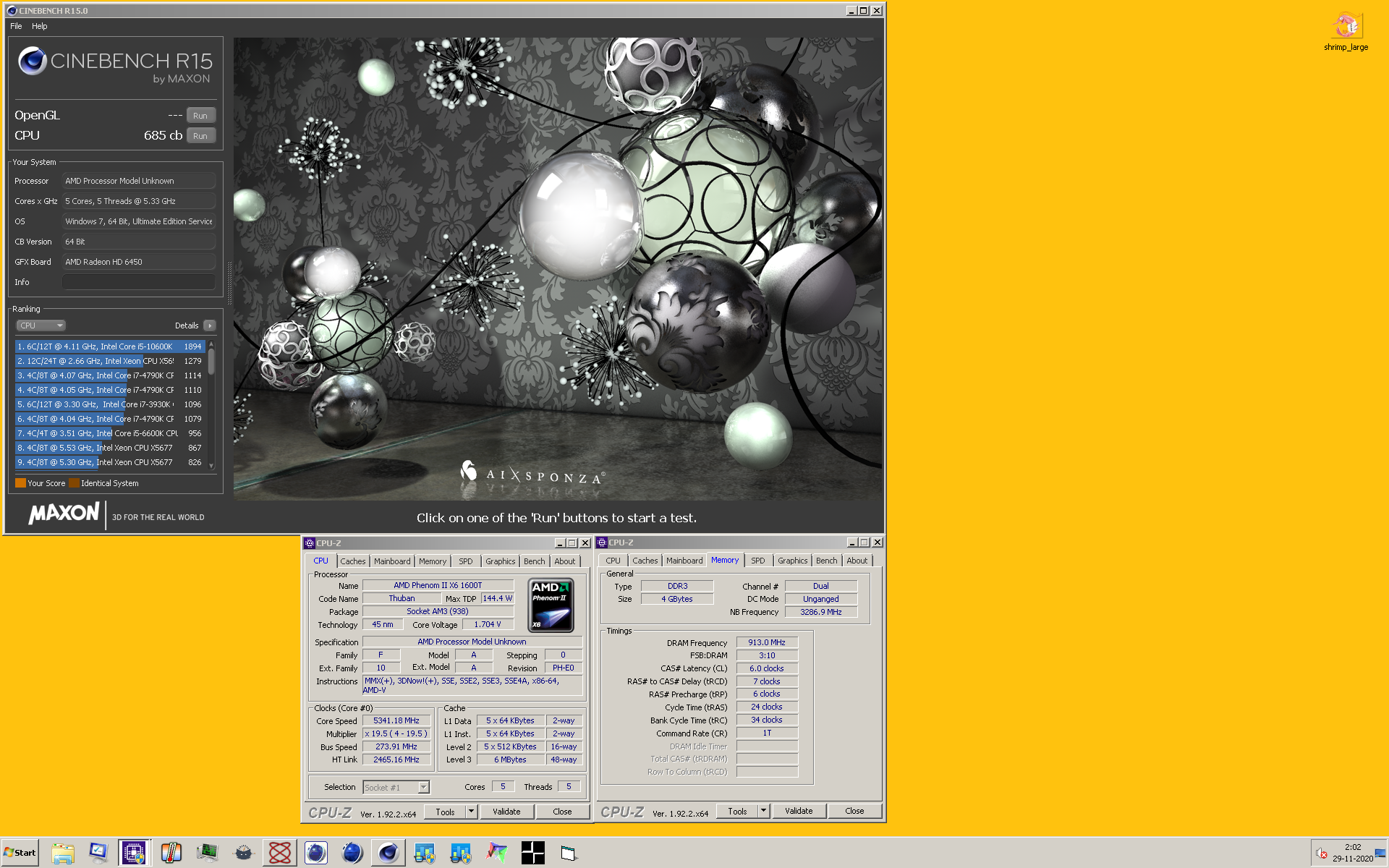The image size is (1389, 868).
Task: Switch to Mainboard tab in left CPU-Z
Action: click(392, 561)
